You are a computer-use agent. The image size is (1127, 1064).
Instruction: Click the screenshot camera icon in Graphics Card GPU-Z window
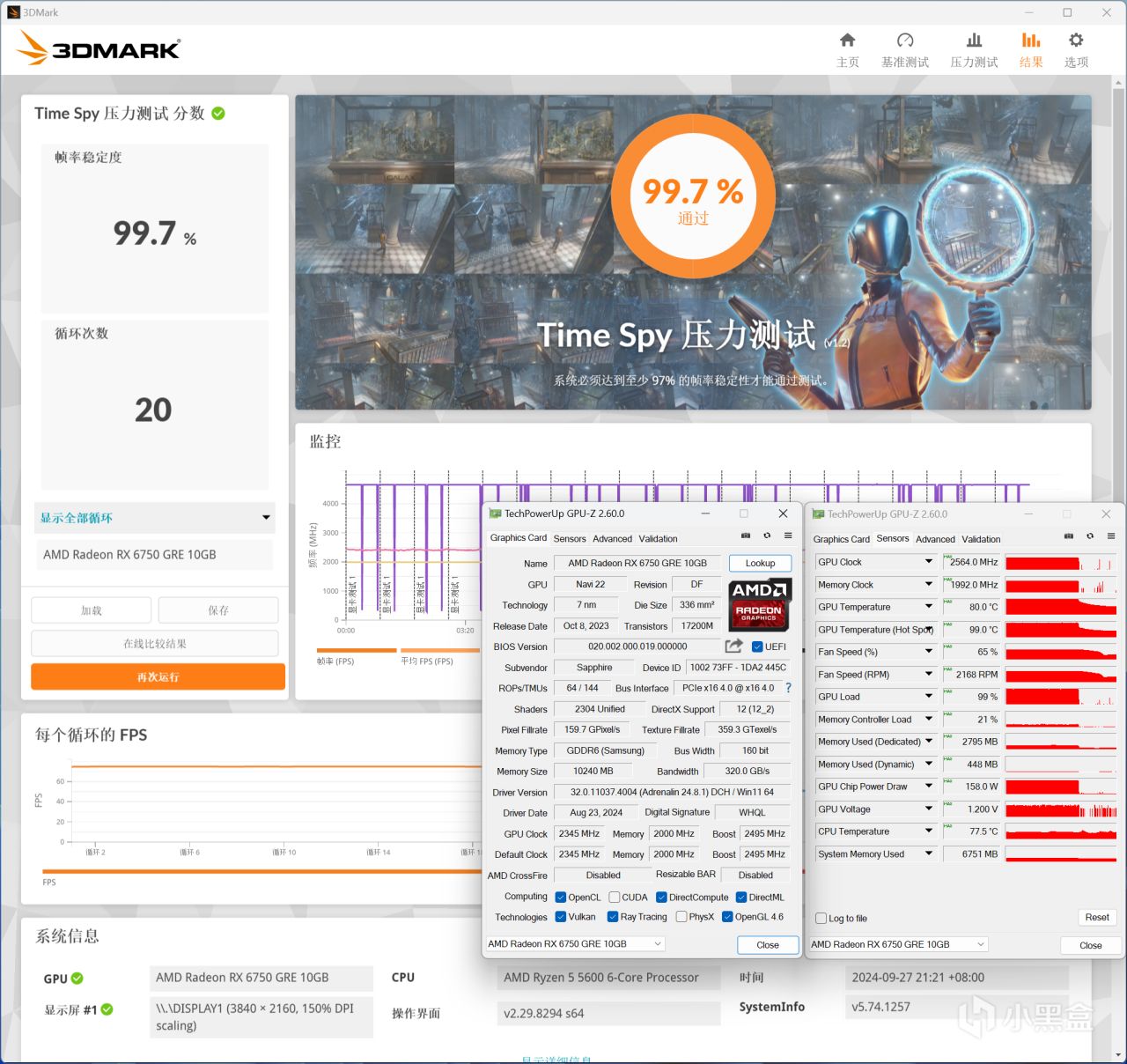(746, 536)
